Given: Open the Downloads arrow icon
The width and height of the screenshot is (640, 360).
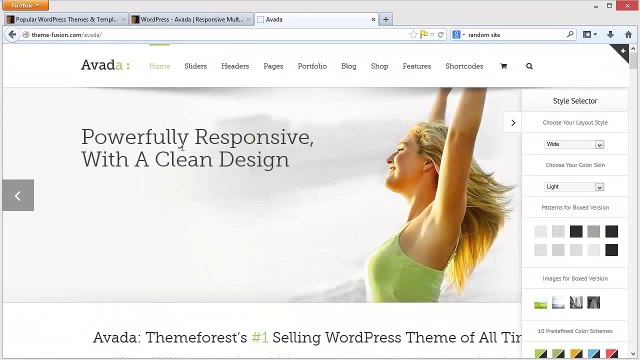Looking at the screenshot, I should click(610, 35).
